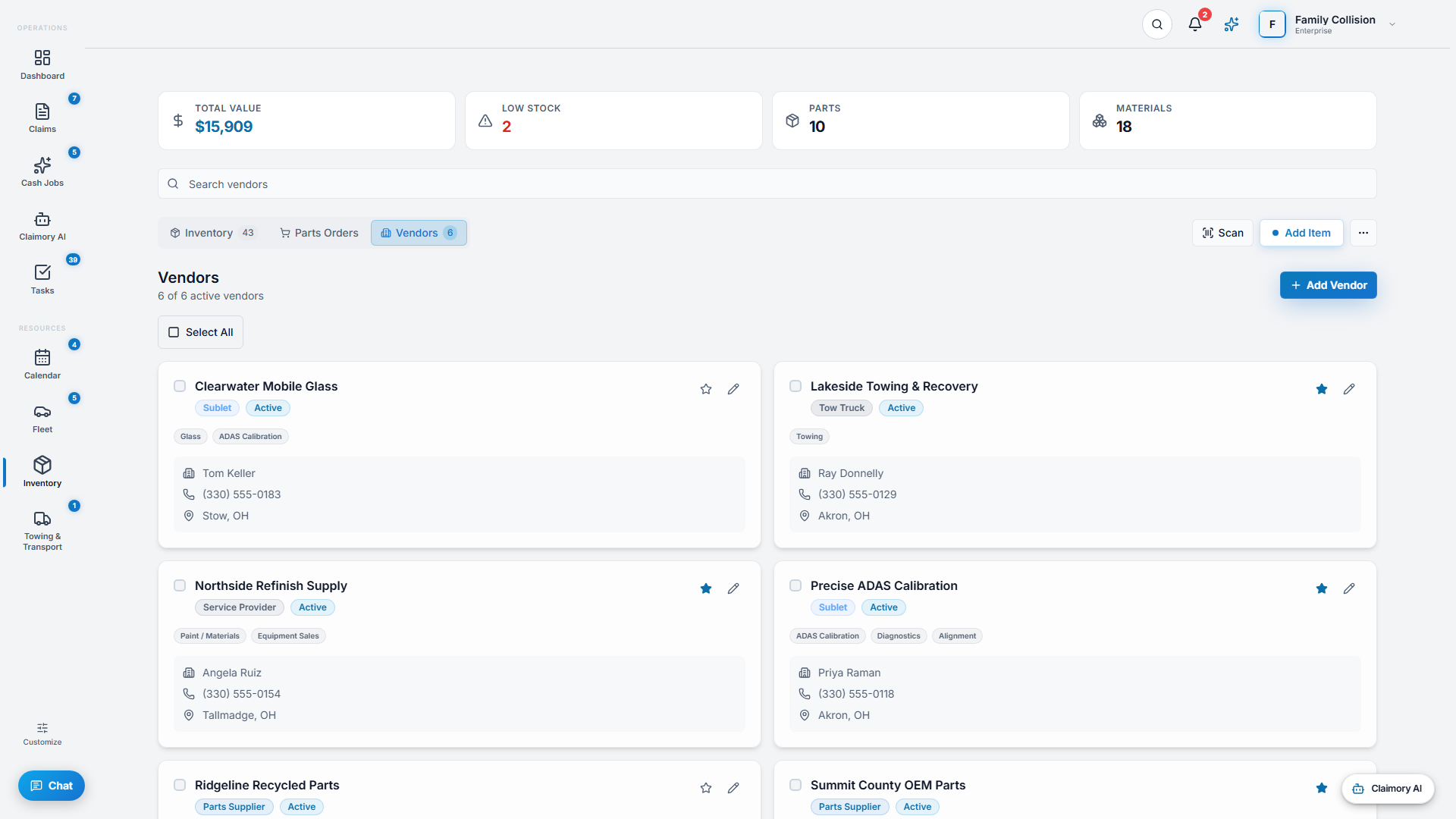Click the Scan button
This screenshot has width=1456, height=819.
pos(1222,233)
